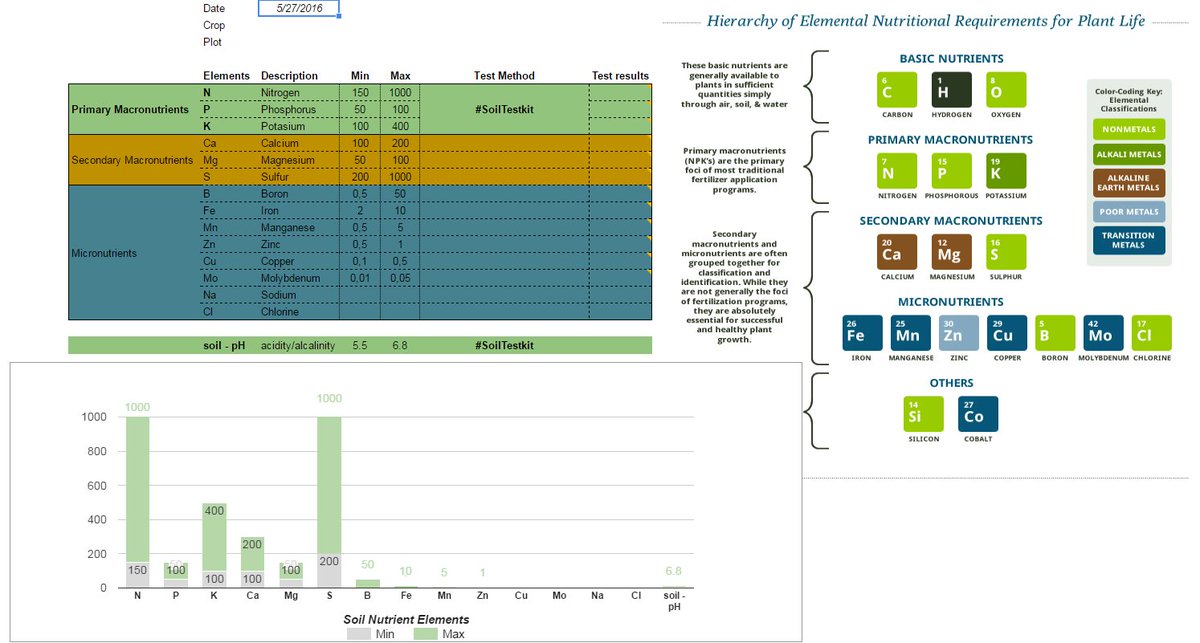Click the Calcium element tile
The width and height of the screenshot is (1200, 643).
click(897, 252)
